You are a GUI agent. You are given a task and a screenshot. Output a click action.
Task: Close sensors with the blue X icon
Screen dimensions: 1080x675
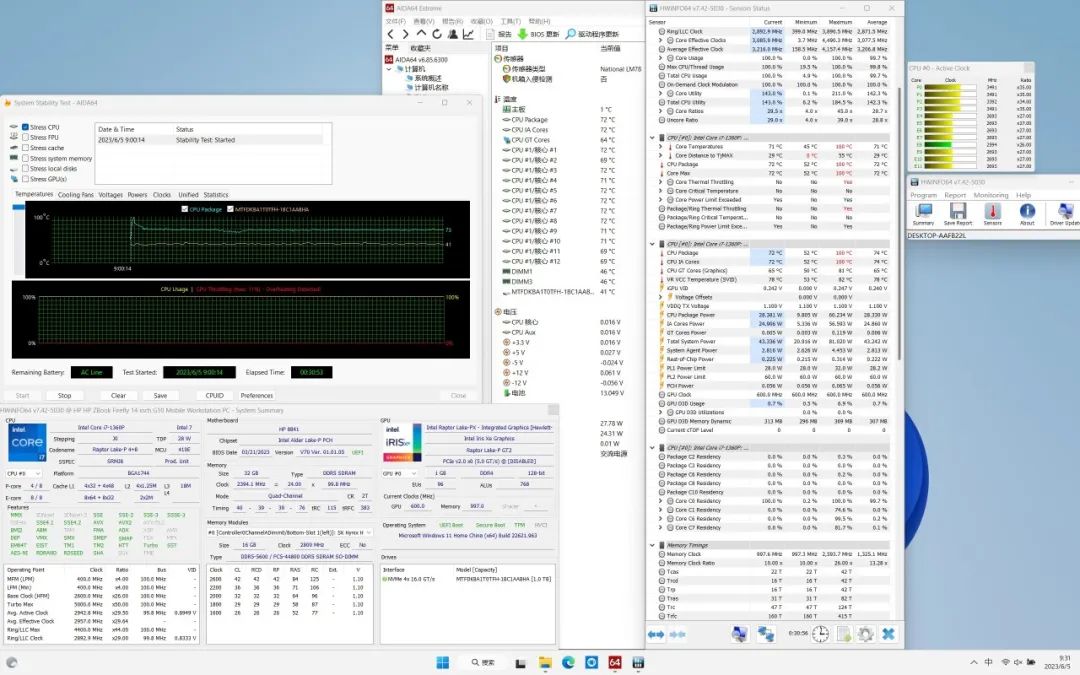pos(887,634)
